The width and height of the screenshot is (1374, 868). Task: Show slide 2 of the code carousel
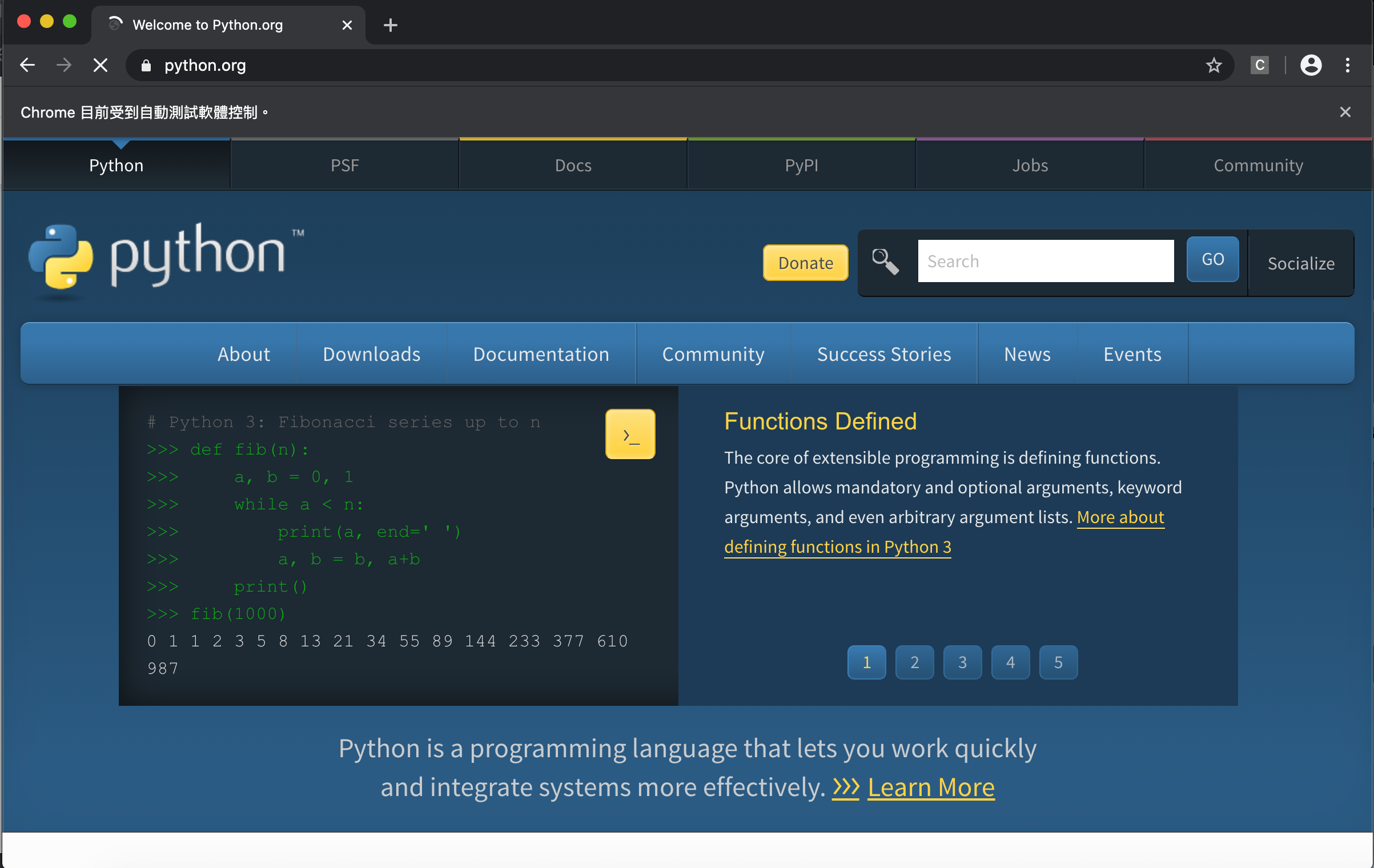(915, 662)
